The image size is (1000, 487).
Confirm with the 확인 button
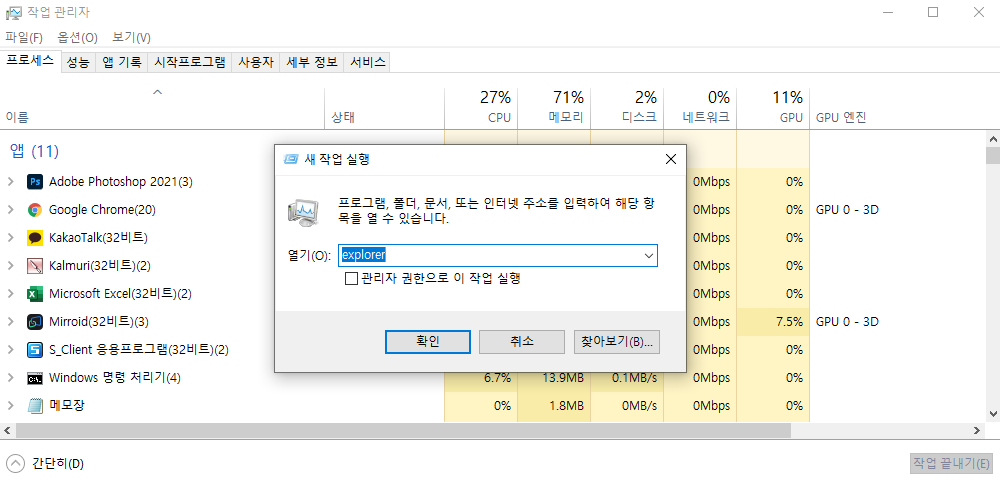click(x=428, y=342)
